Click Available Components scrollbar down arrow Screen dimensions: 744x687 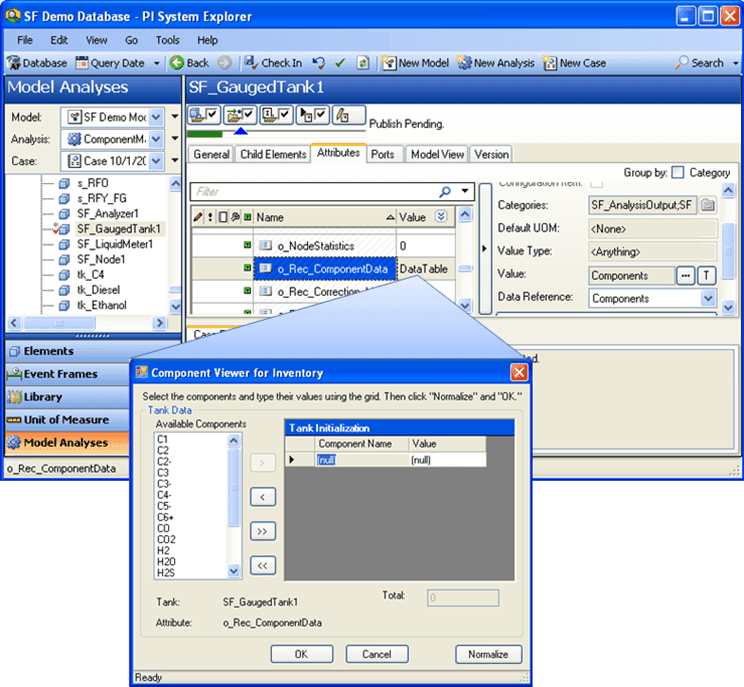tap(233, 571)
